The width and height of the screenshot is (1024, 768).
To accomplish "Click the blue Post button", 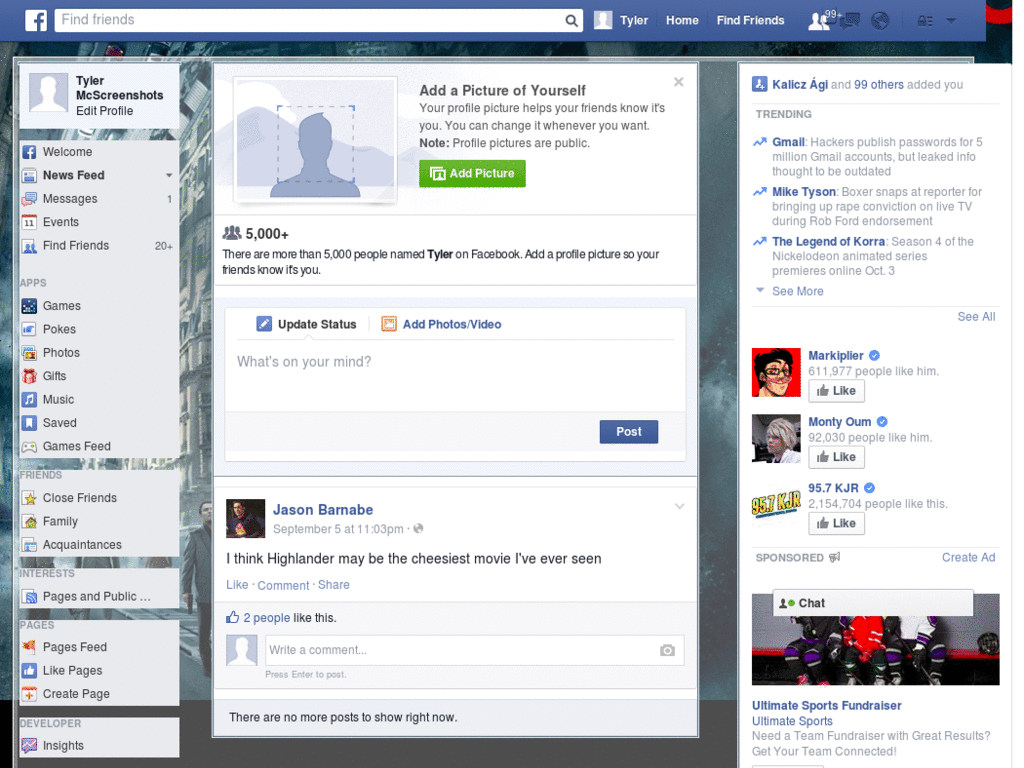I will point(628,432).
